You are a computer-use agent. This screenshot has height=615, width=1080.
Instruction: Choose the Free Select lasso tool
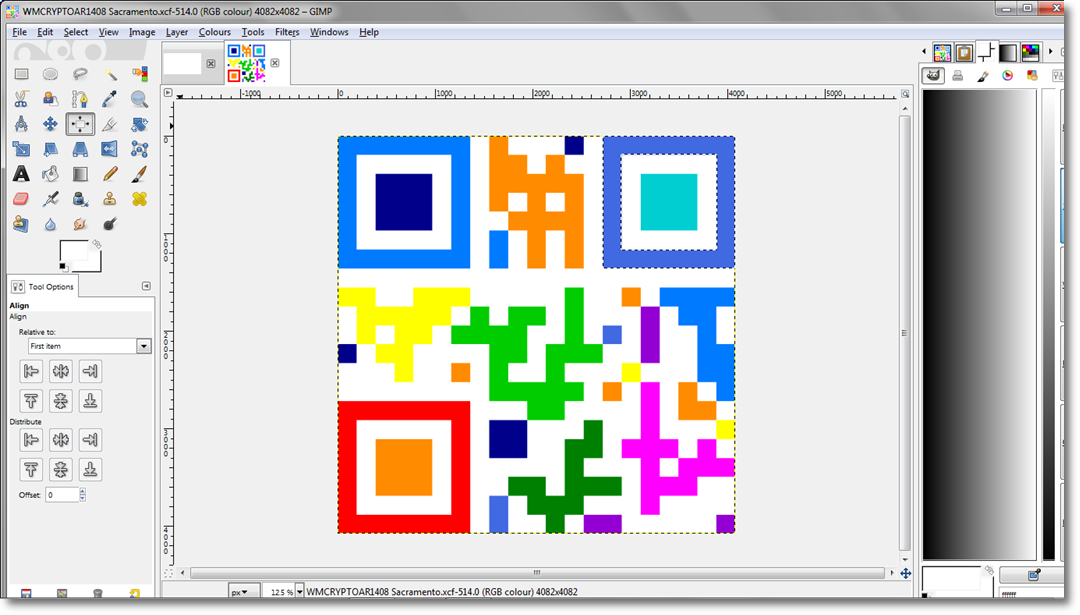(80, 74)
